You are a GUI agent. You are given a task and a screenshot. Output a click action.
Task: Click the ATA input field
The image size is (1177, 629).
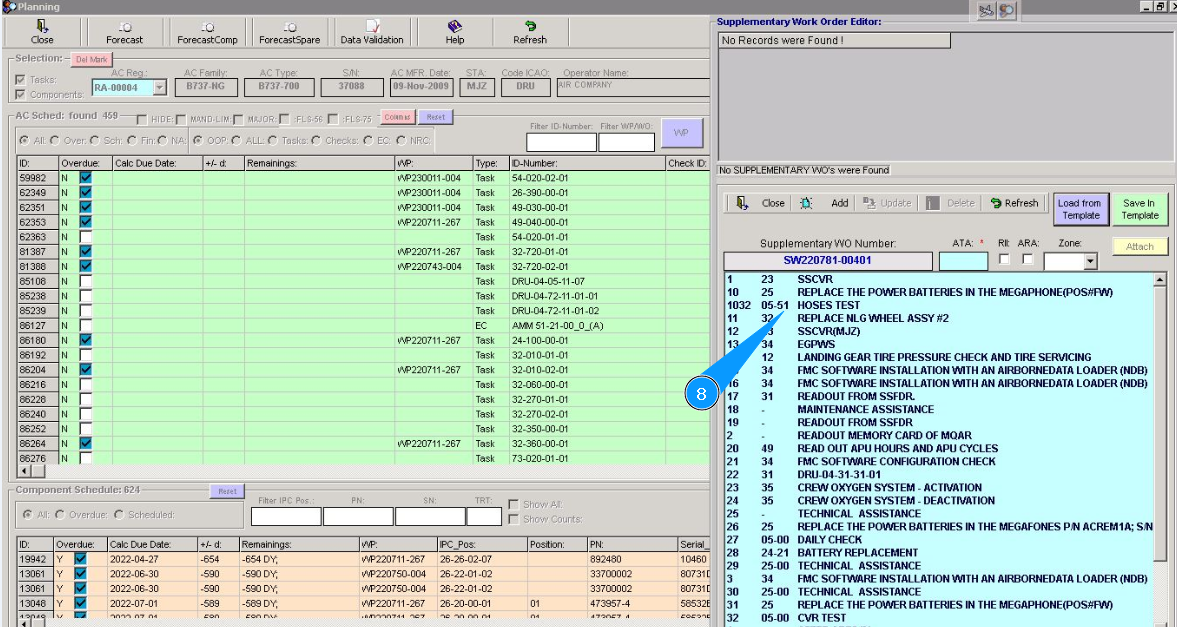pos(963,261)
